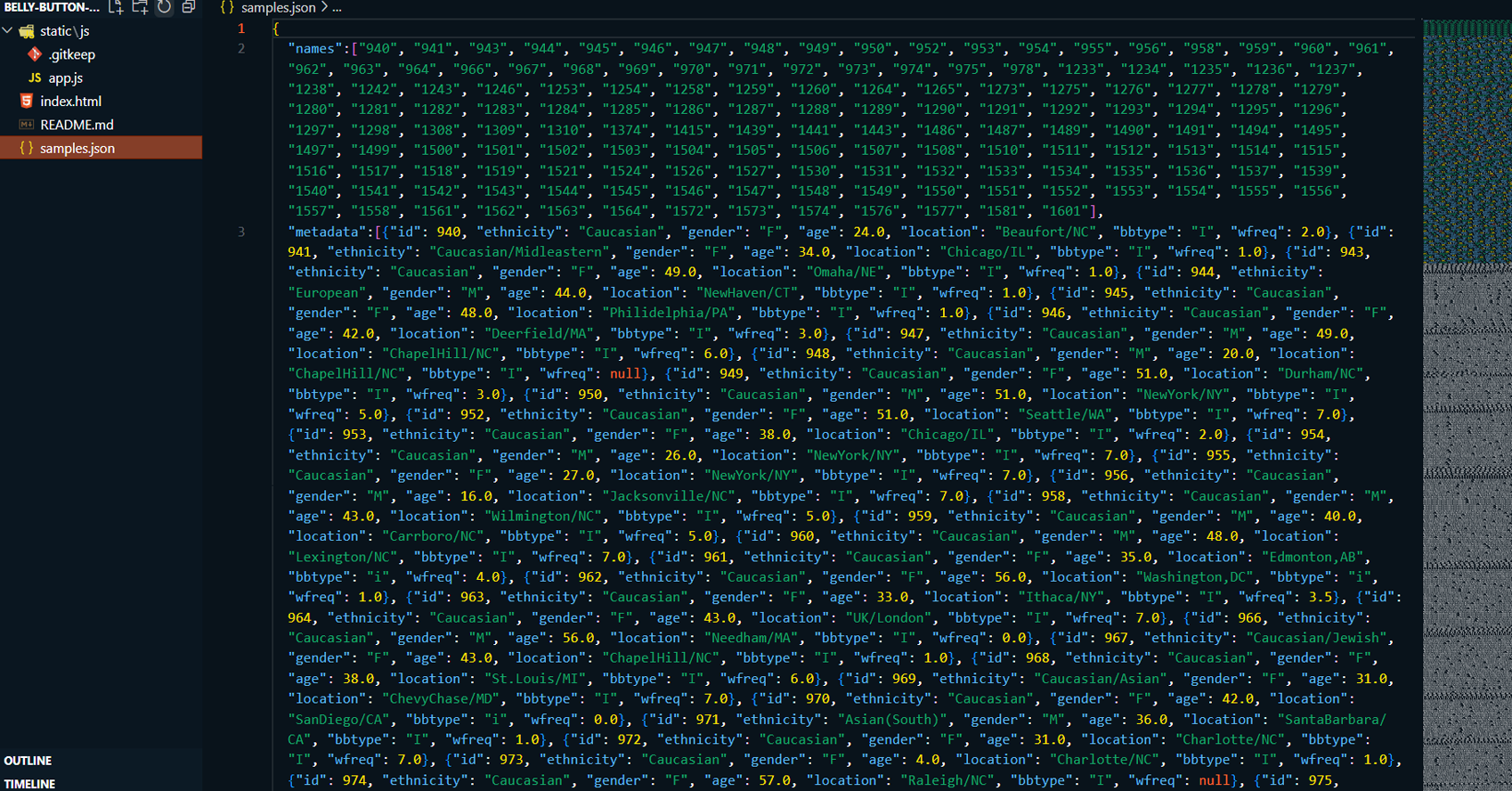Viewport: 1512px width, 791px height.
Task: Click the git icon next to .gitkeep
Action: [x=35, y=54]
